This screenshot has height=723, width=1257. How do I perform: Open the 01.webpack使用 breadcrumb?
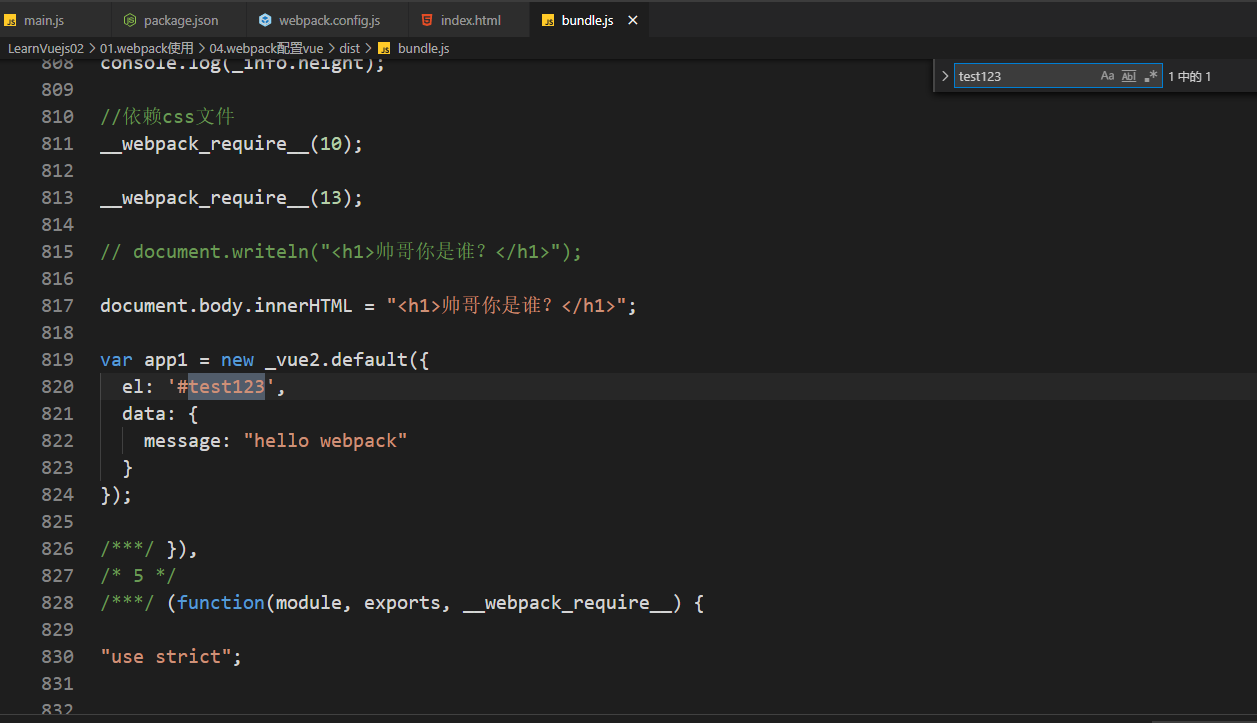tap(146, 48)
